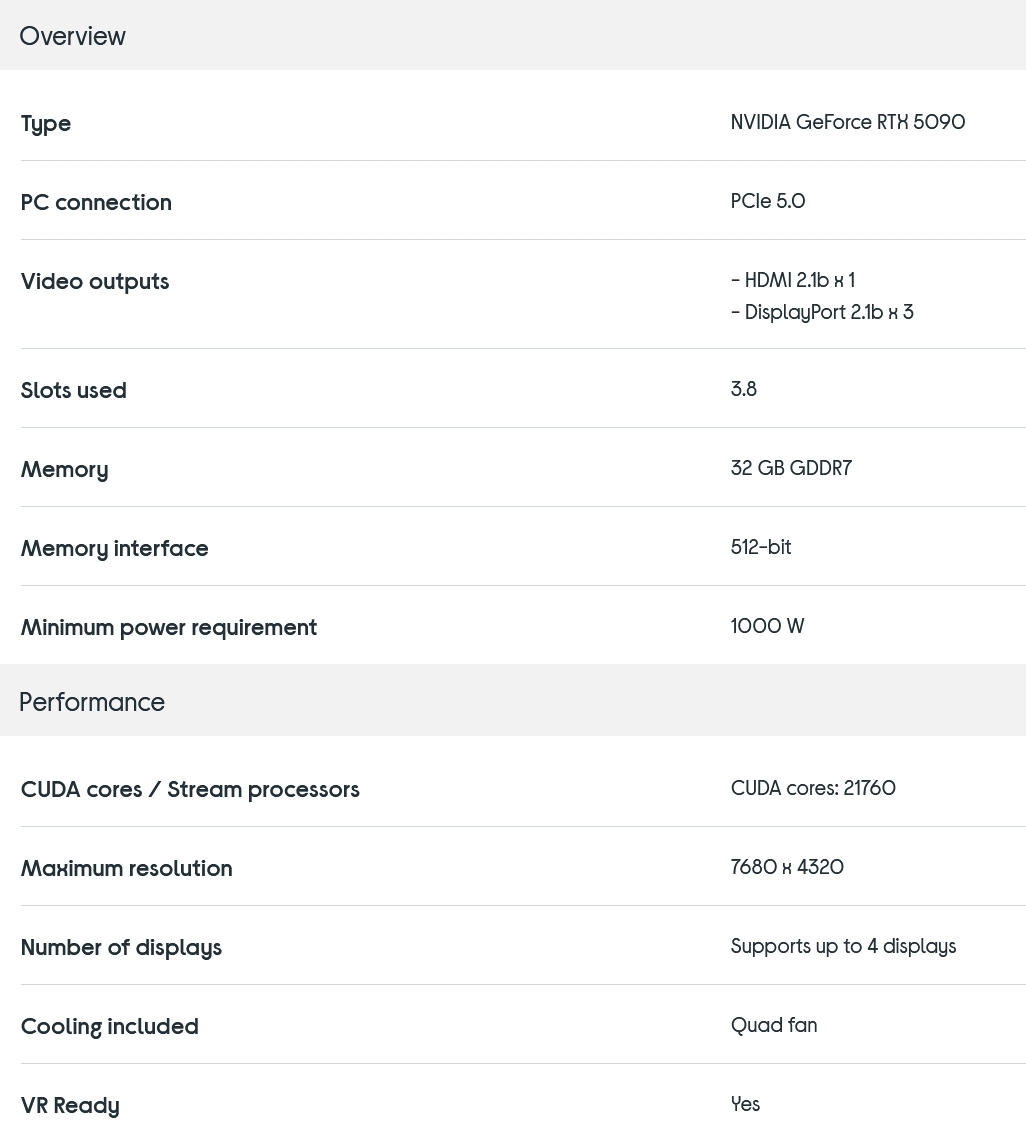The image size is (1026, 1145).
Task: Select the 'Type' spec label
Action: pos(46,123)
